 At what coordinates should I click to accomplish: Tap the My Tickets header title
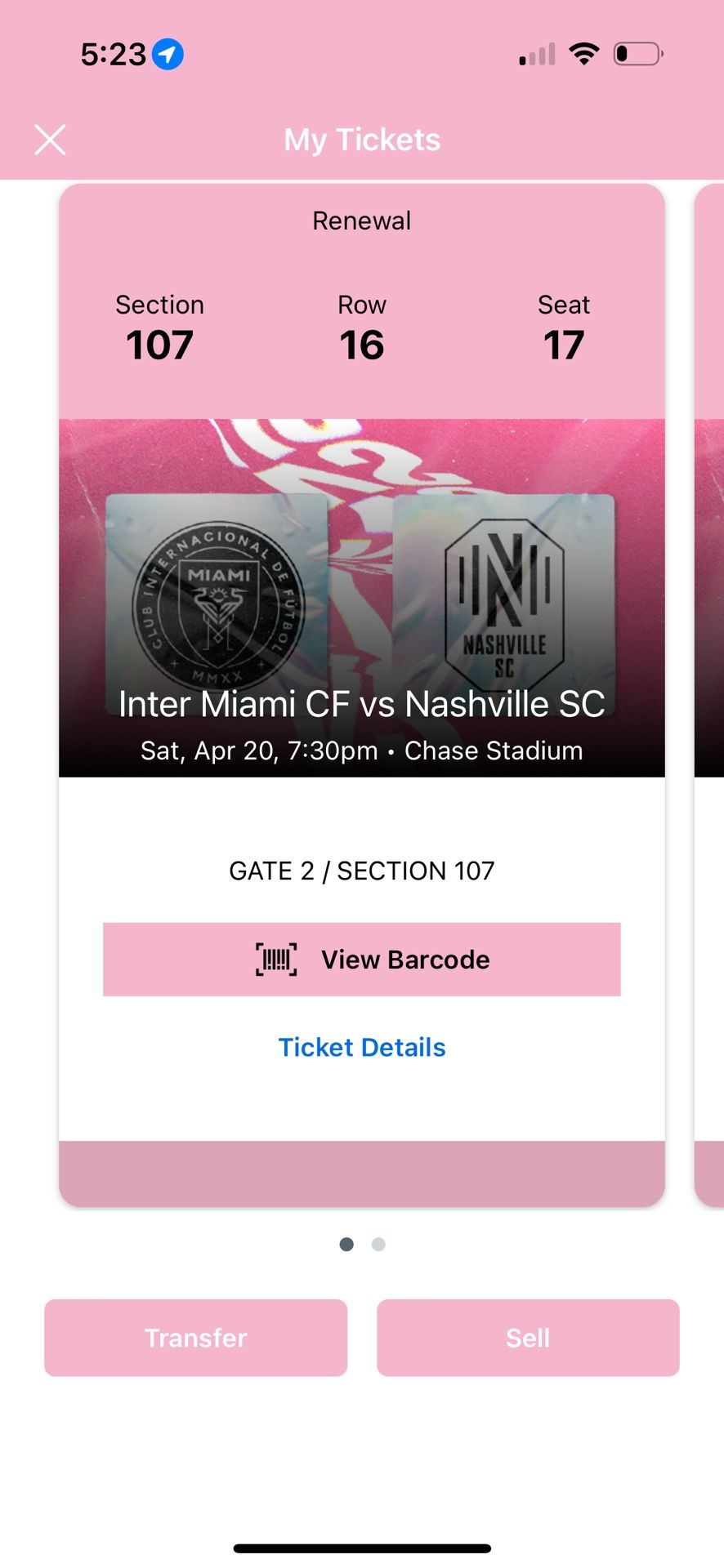pyautogui.click(x=362, y=140)
